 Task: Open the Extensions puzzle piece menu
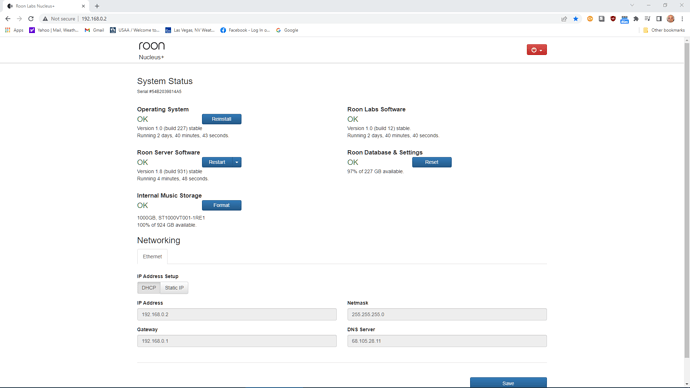[x=636, y=19]
